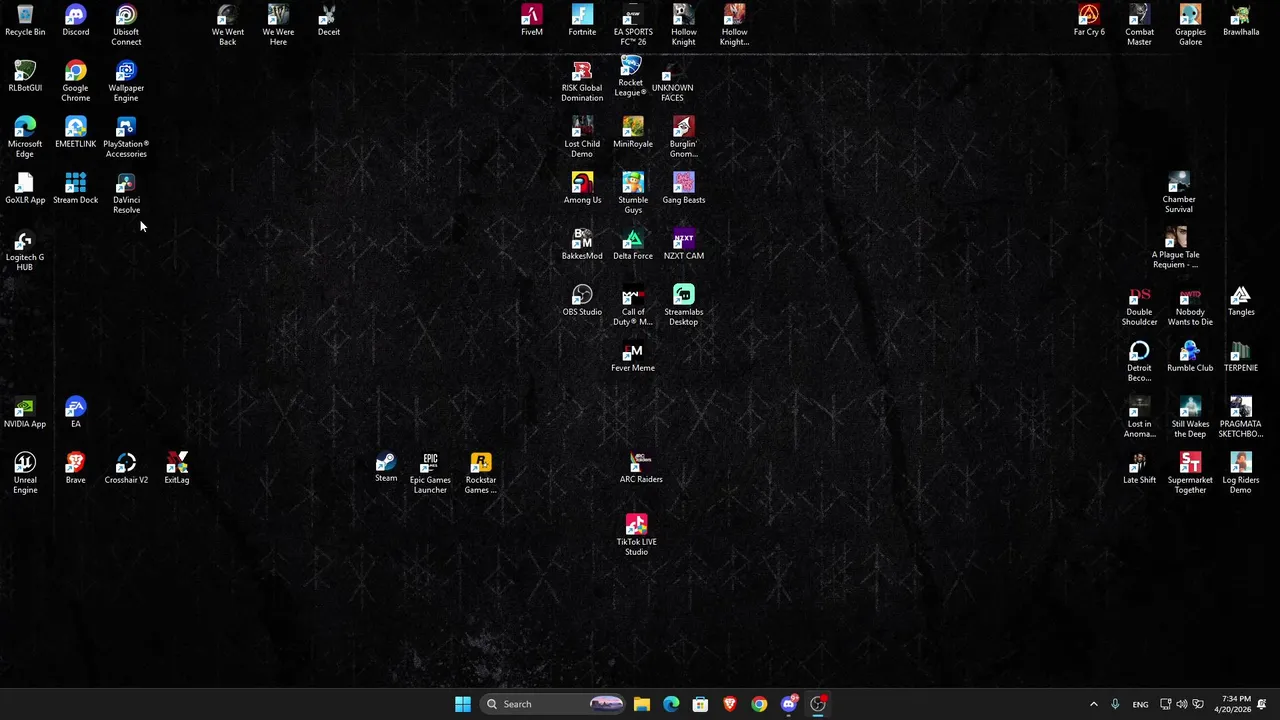This screenshot has width=1280, height=720.
Task: Select the RLBotGUI desktop icon
Action: 25,76
